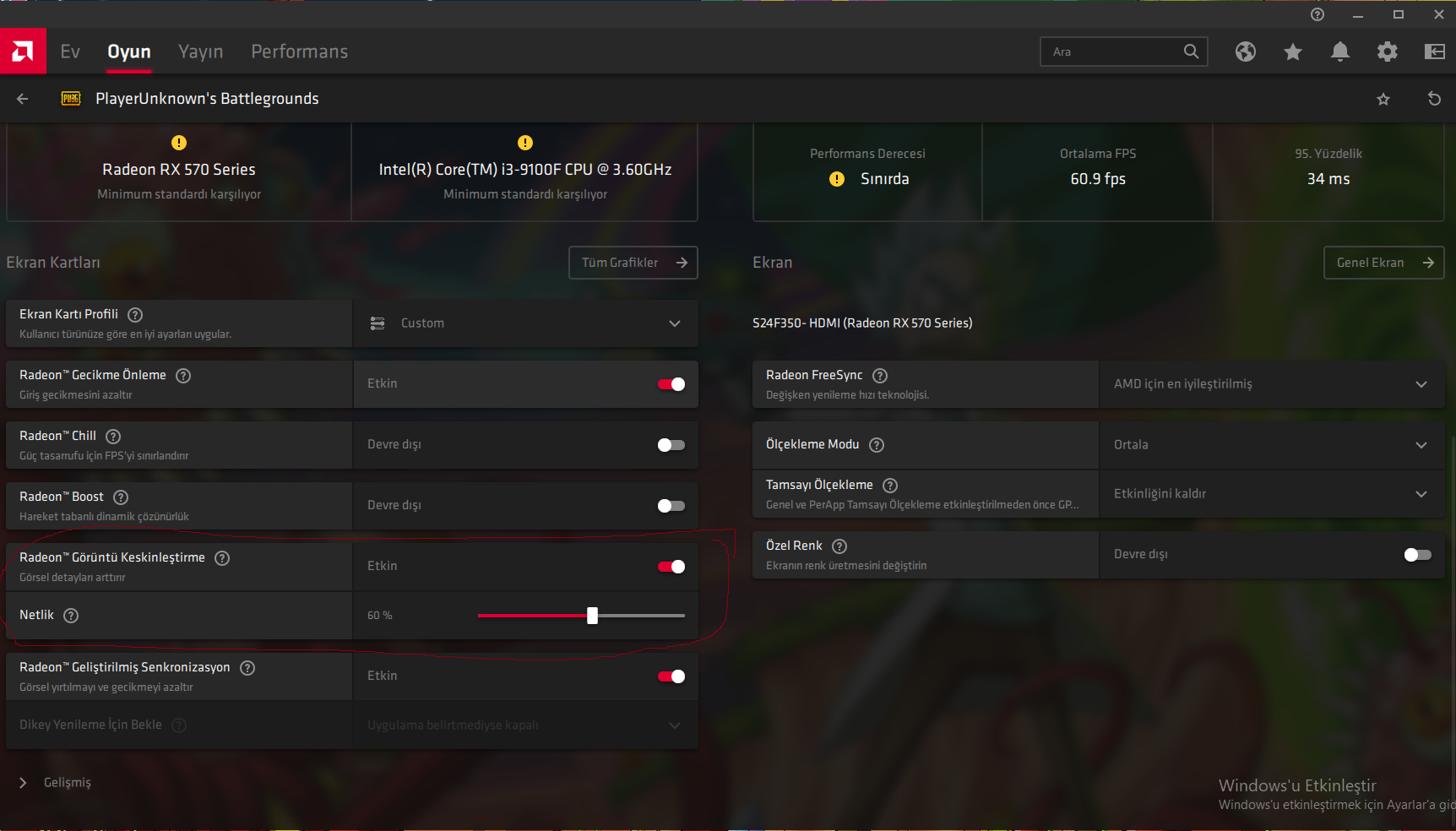1456x831 pixels.
Task: Open the Ölçekleme Modu Ortala dropdown
Action: (x=1272, y=445)
